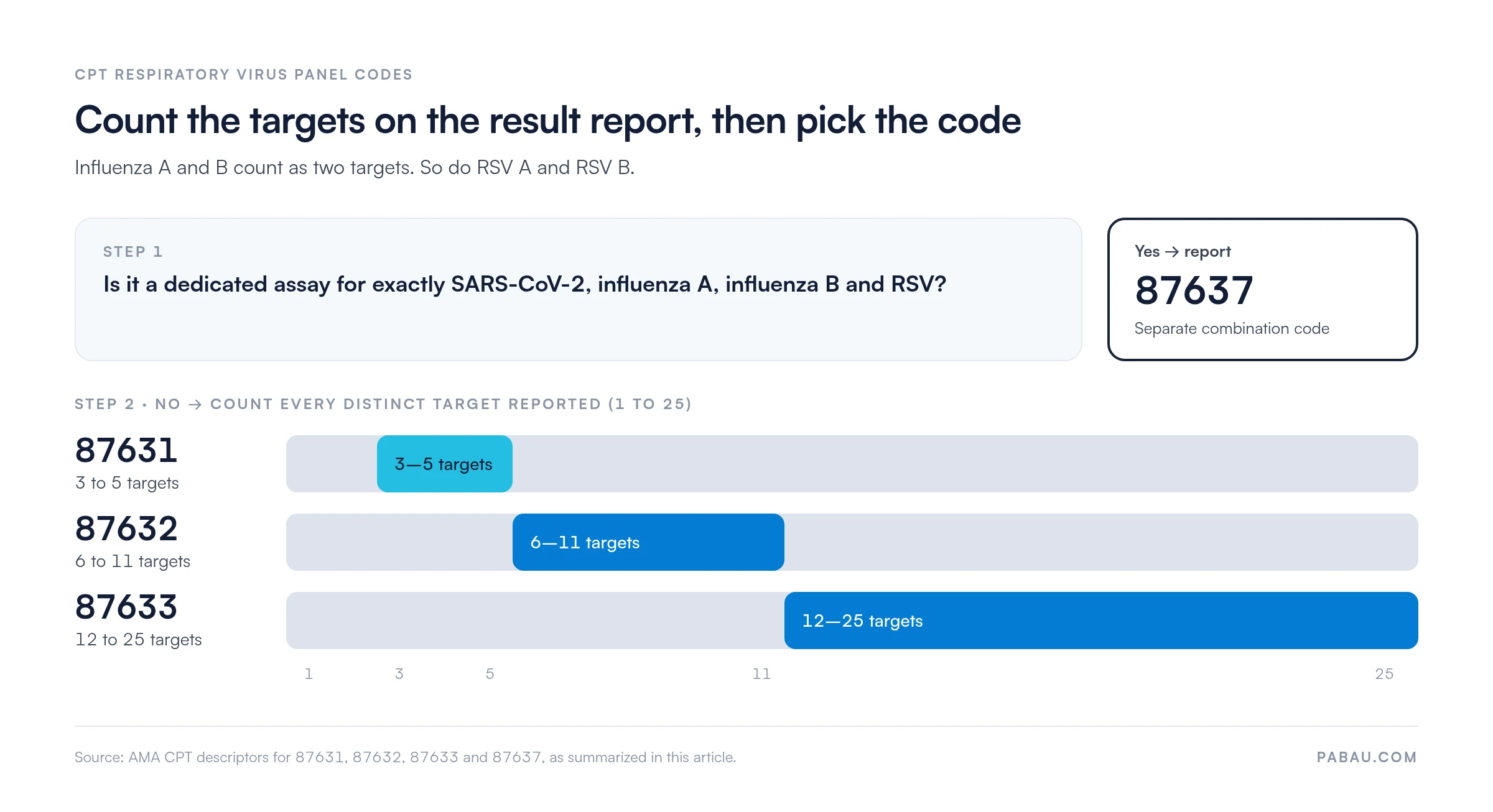Click the PABAU.COM brand text

coord(1367,757)
